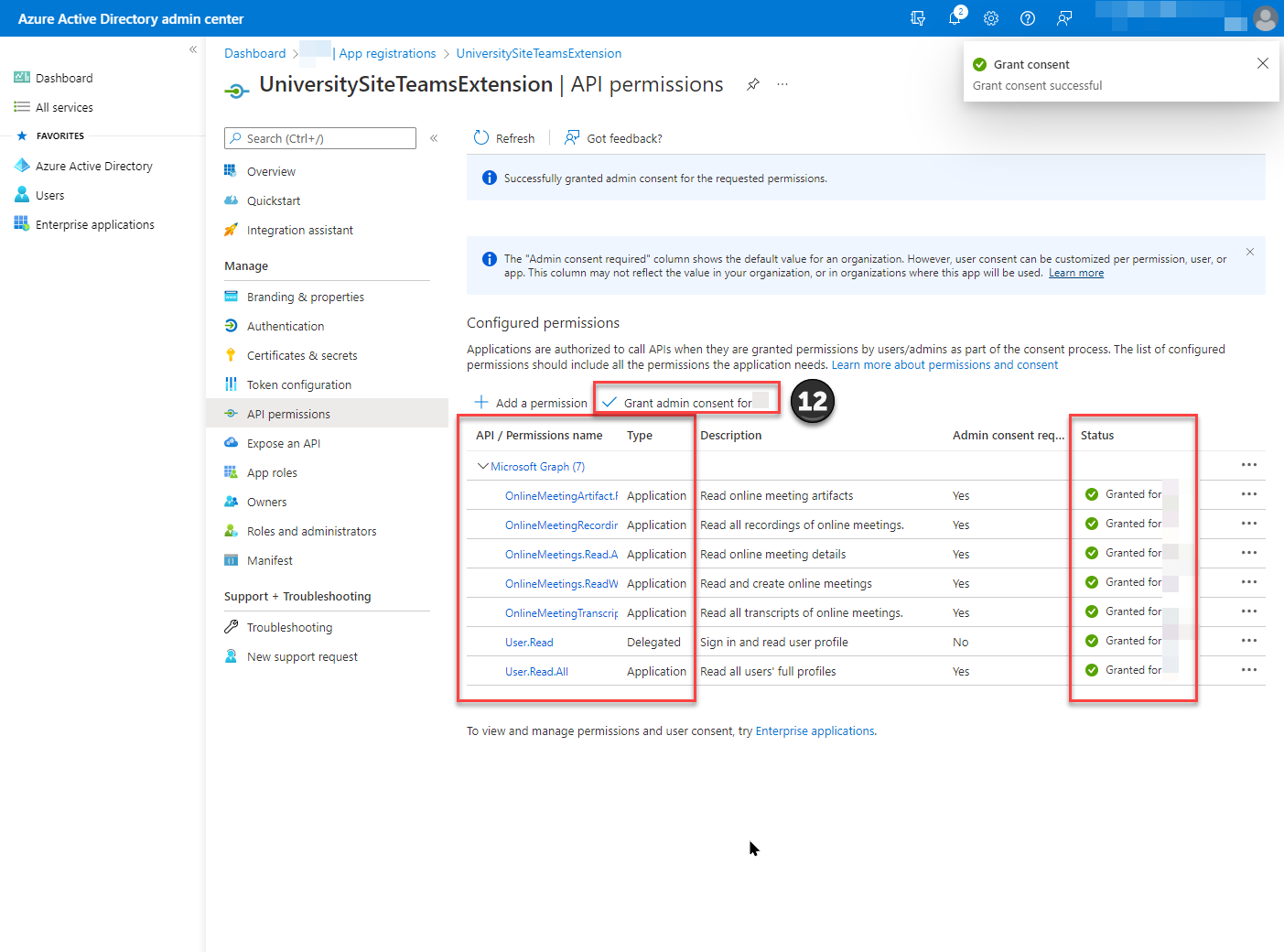1284x952 pixels.
Task: Open ellipsis menu for User.Read.All row
Action: click(x=1249, y=670)
